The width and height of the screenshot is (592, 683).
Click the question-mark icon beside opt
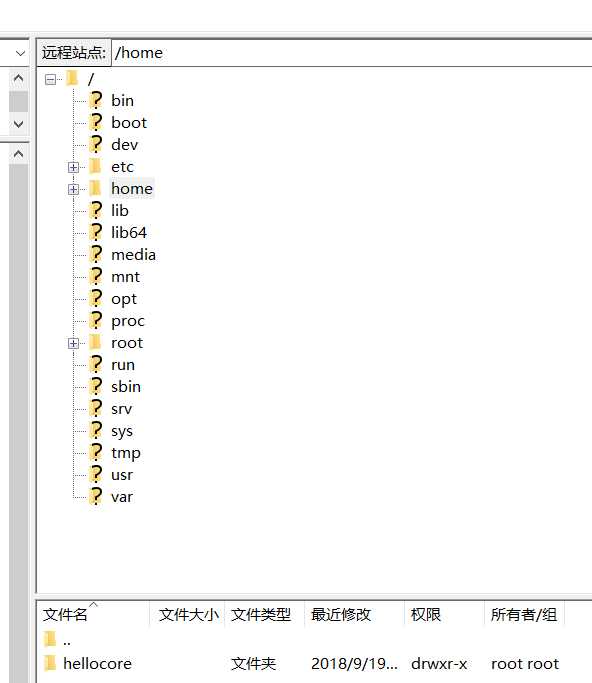point(96,298)
